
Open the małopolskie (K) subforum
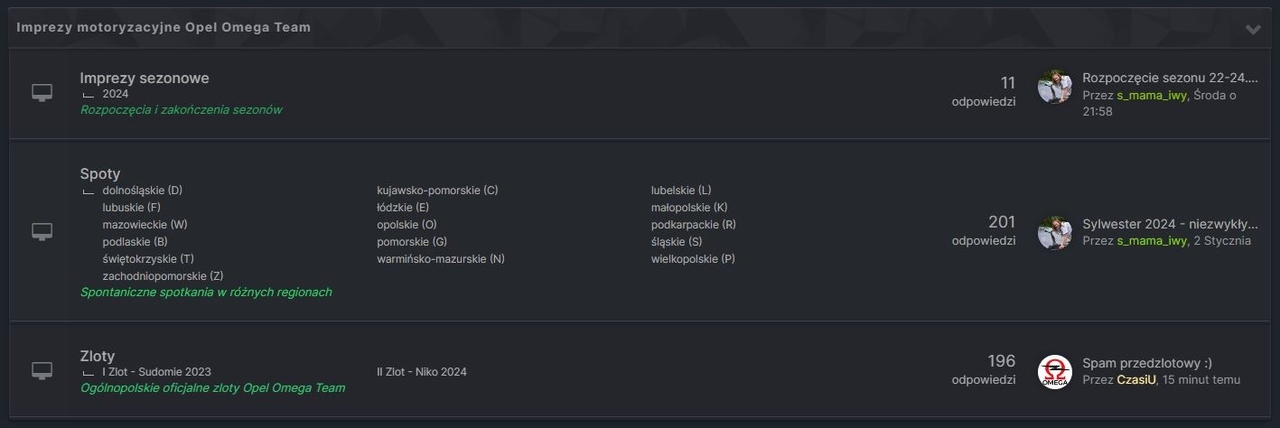pos(688,208)
